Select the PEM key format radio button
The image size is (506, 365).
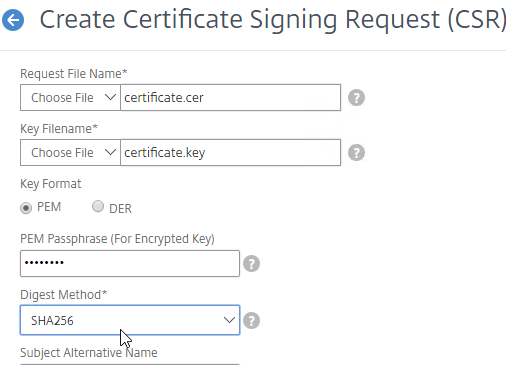tap(26, 208)
